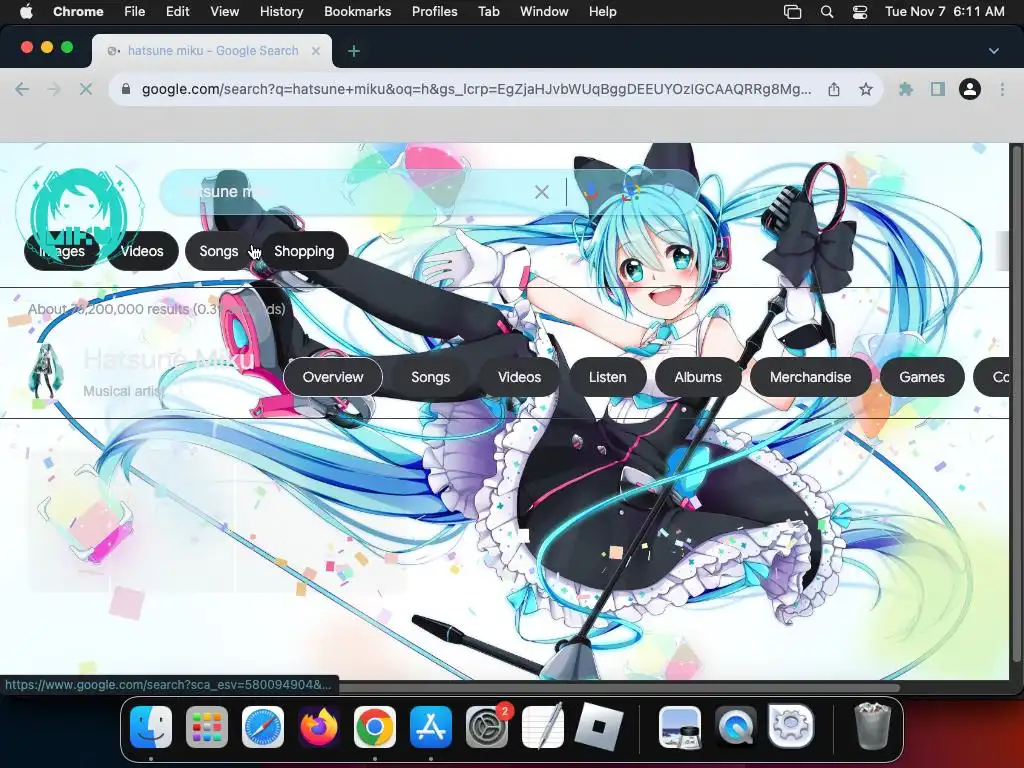The image size is (1024, 768).
Task: Open System Preferences with update badge
Action: pos(487,727)
